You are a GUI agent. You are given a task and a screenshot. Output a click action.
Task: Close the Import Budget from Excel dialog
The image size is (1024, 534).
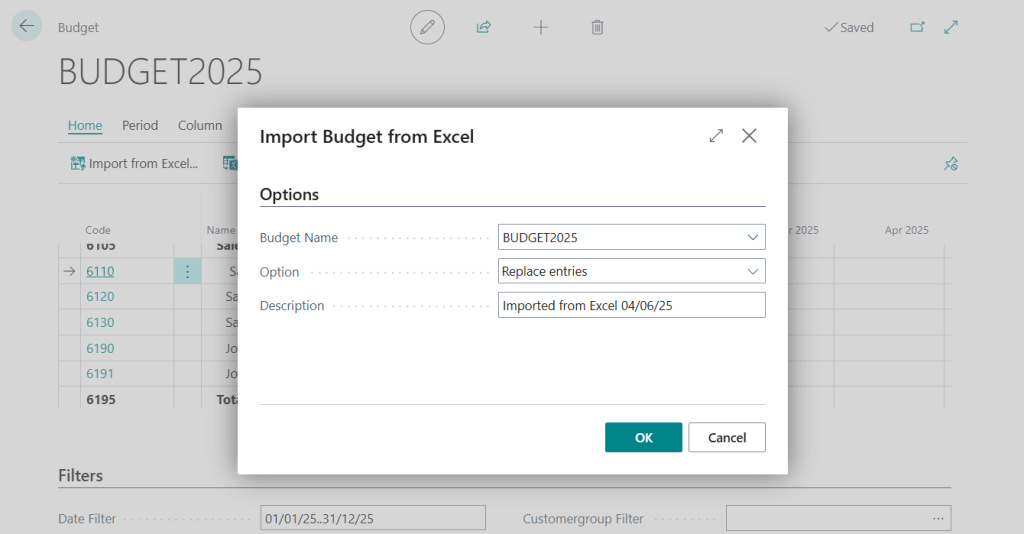click(749, 136)
